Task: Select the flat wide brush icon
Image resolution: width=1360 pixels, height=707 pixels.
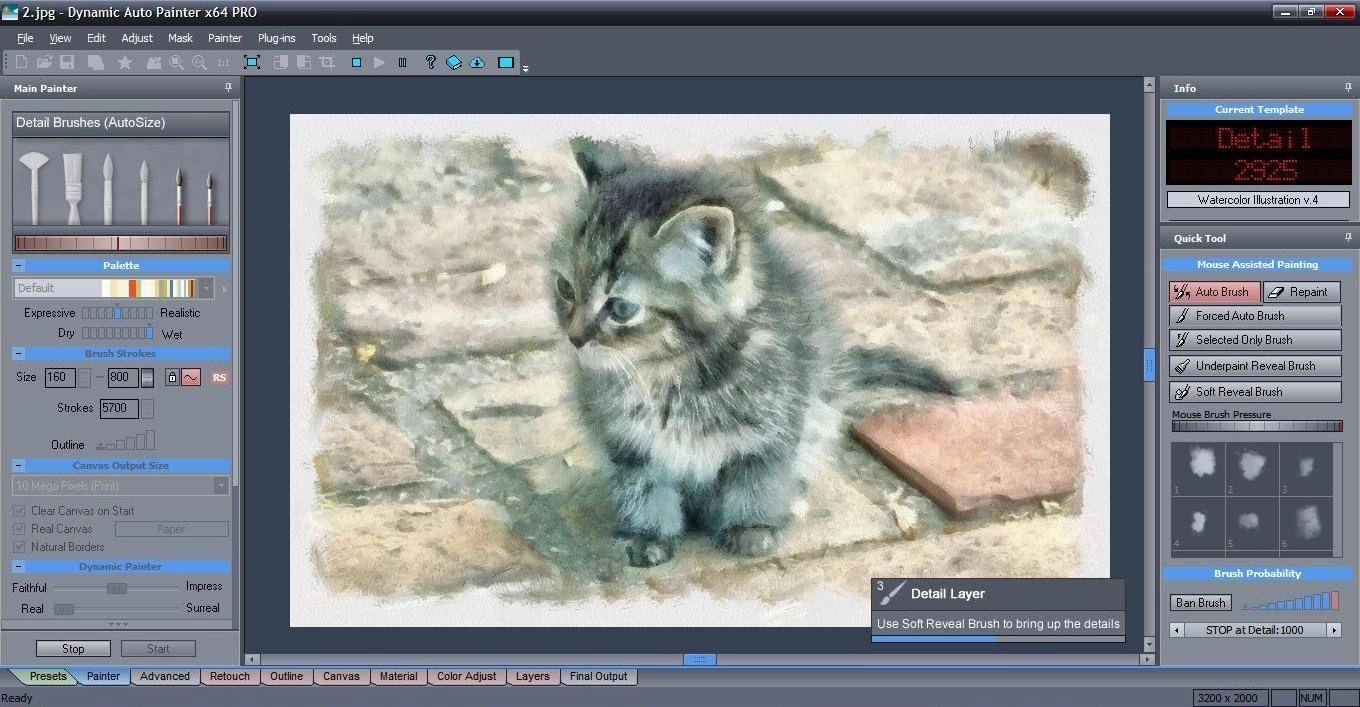Action: tap(73, 188)
